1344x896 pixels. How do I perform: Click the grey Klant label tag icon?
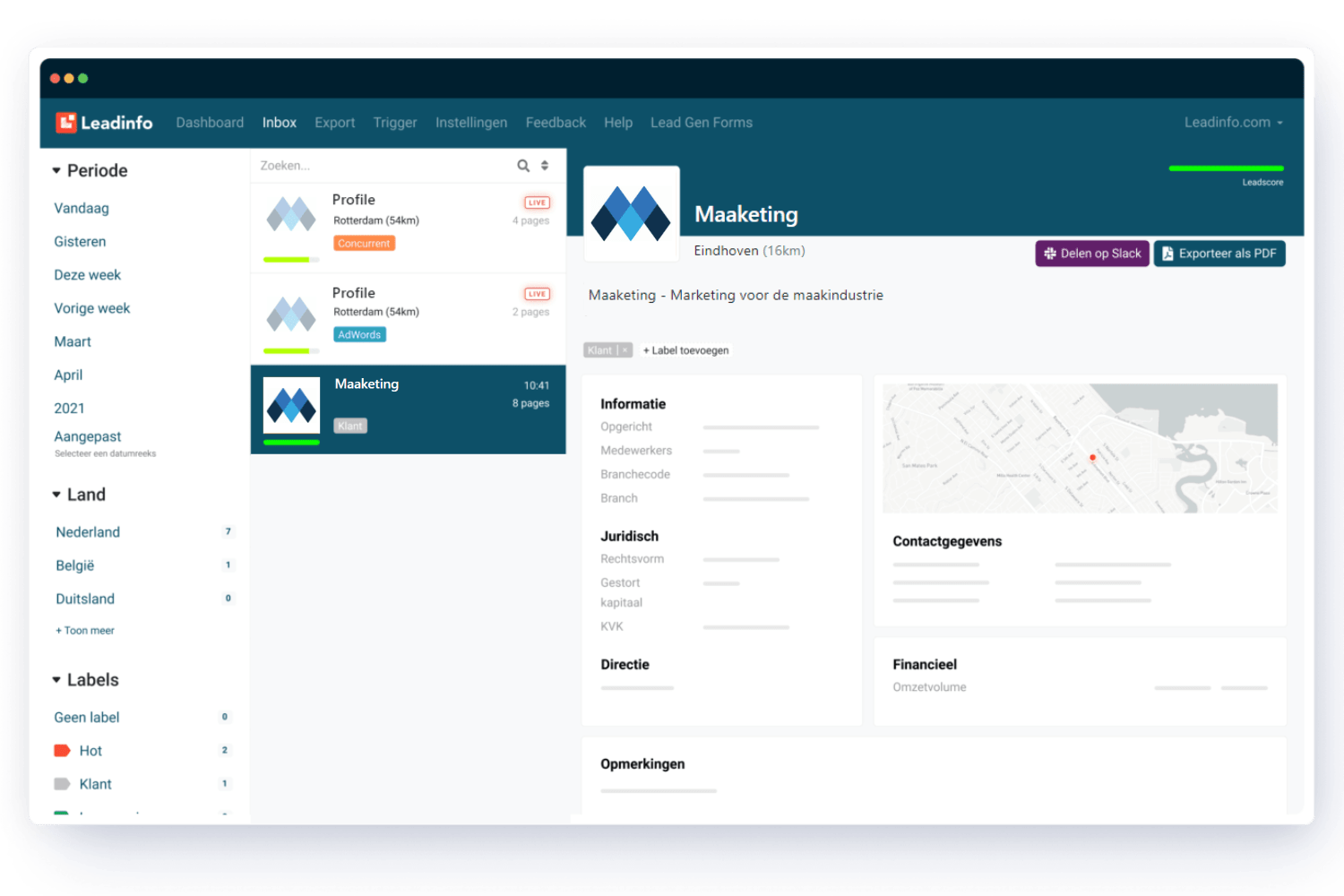(x=62, y=784)
